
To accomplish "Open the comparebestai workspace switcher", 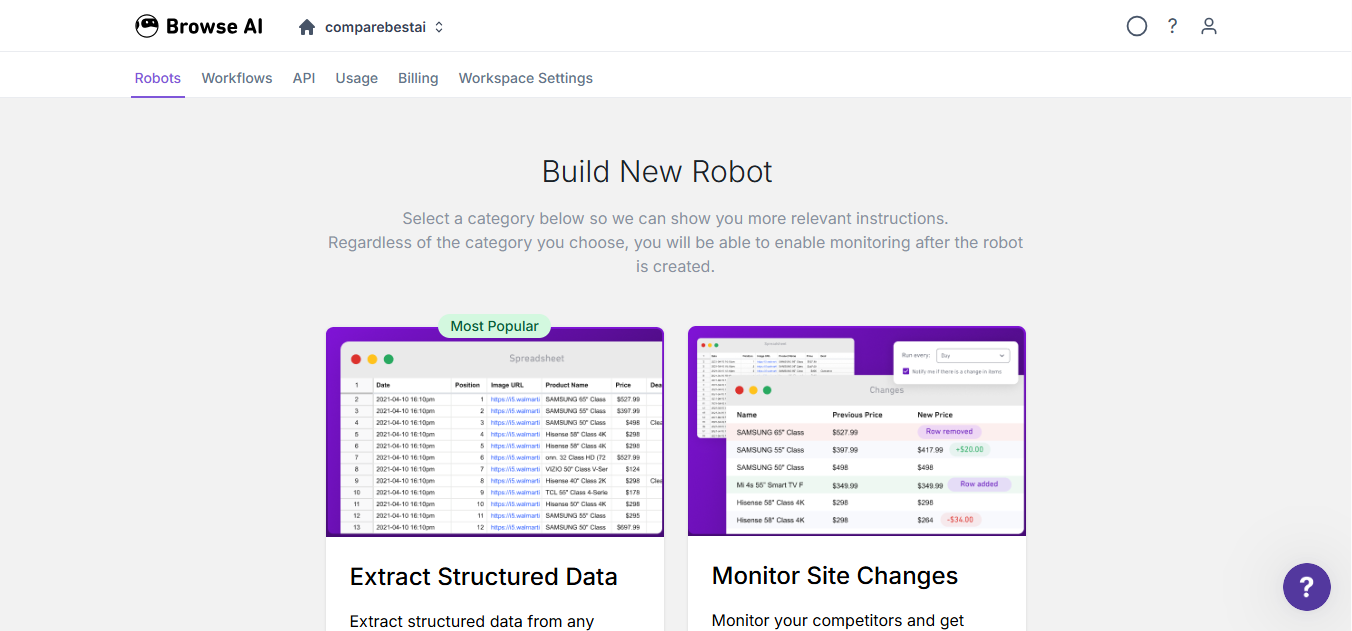I will [x=384, y=27].
